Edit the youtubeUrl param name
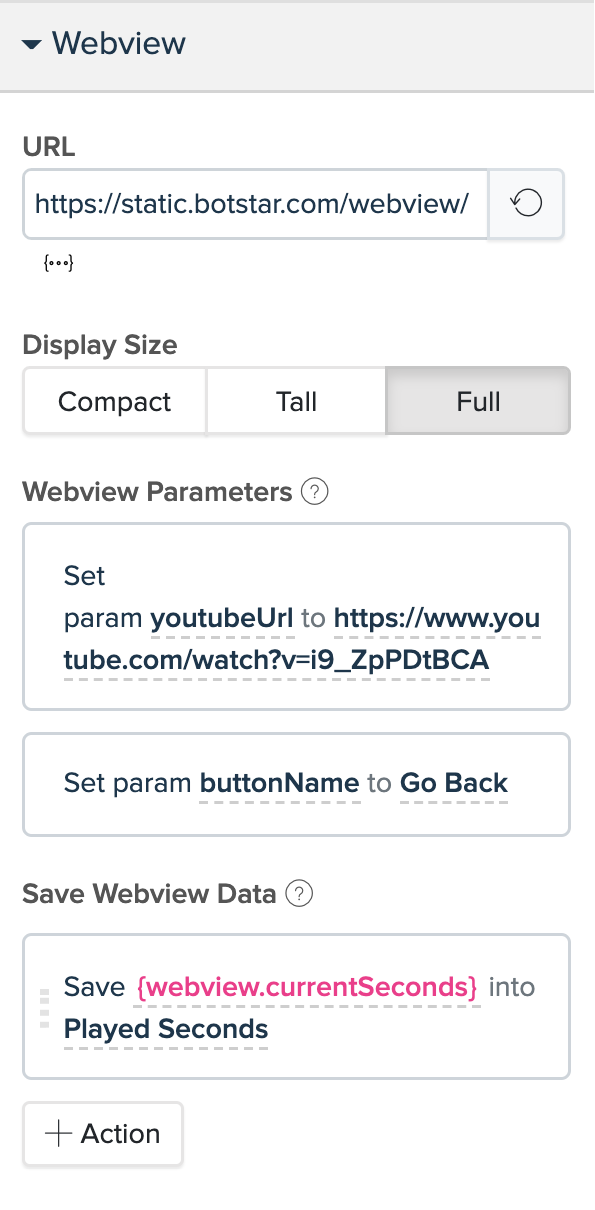 coord(222,618)
